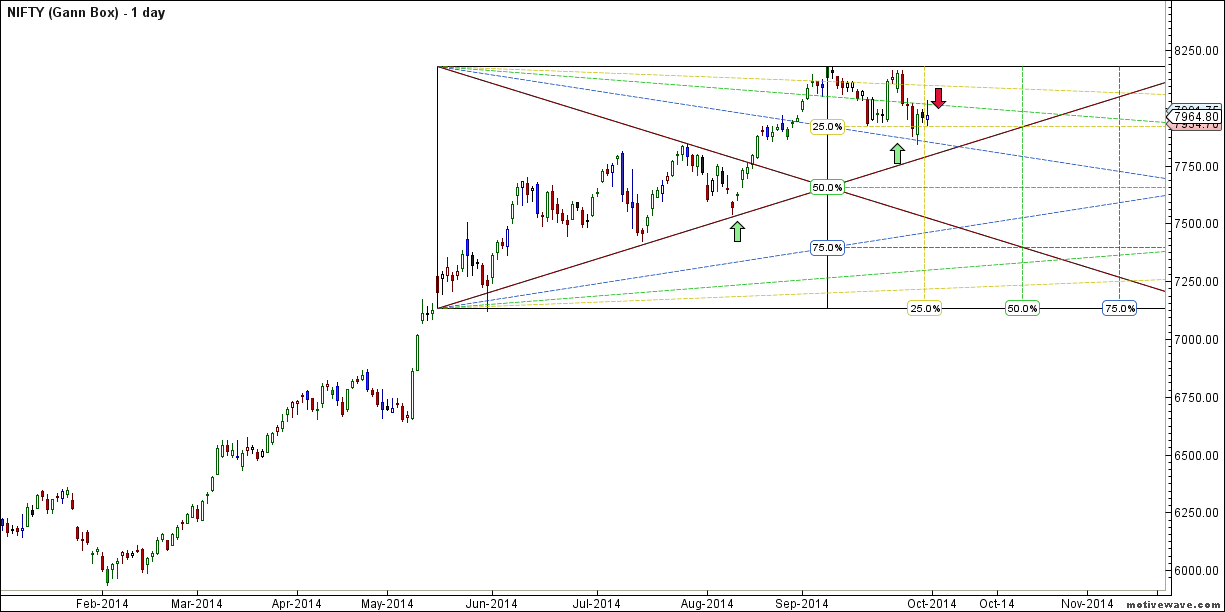The width and height of the screenshot is (1225, 612).
Task: Click the top border of the Gann Box
Action: [x=650, y=66]
